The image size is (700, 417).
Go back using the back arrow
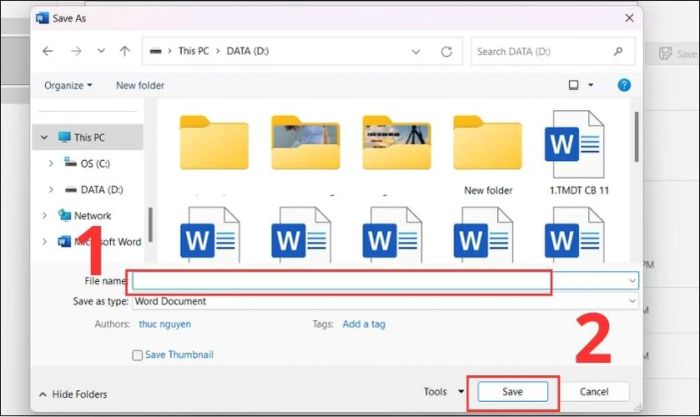48,51
